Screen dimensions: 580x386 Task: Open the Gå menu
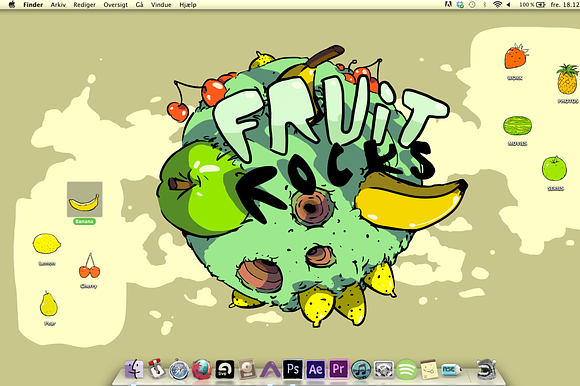(x=139, y=5)
